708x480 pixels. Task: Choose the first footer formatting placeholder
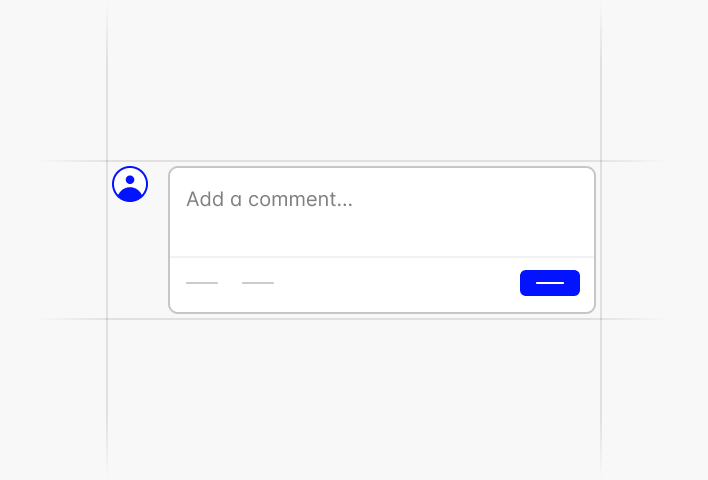click(x=202, y=283)
